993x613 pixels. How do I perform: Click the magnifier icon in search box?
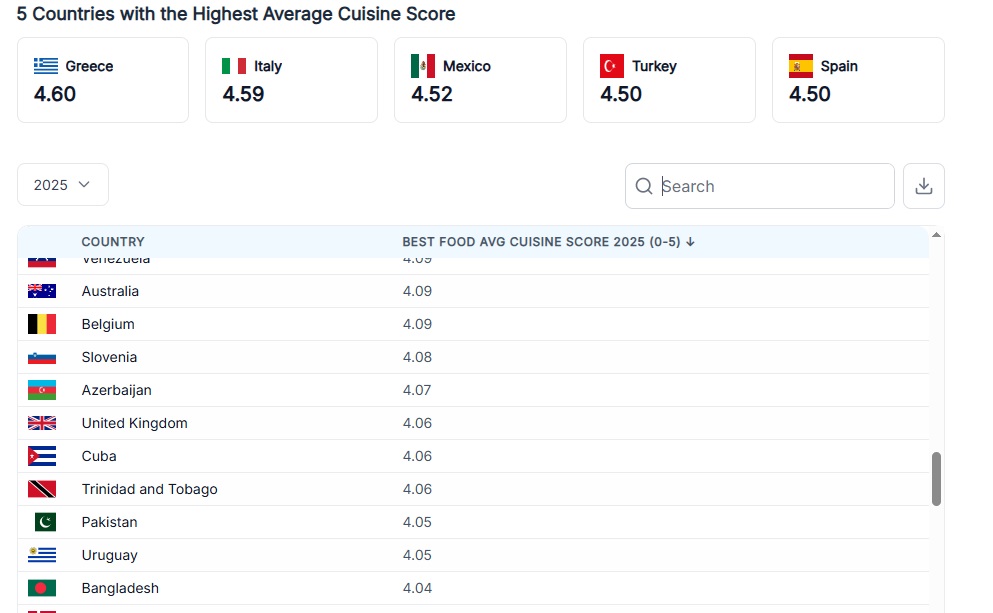click(x=644, y=186)
